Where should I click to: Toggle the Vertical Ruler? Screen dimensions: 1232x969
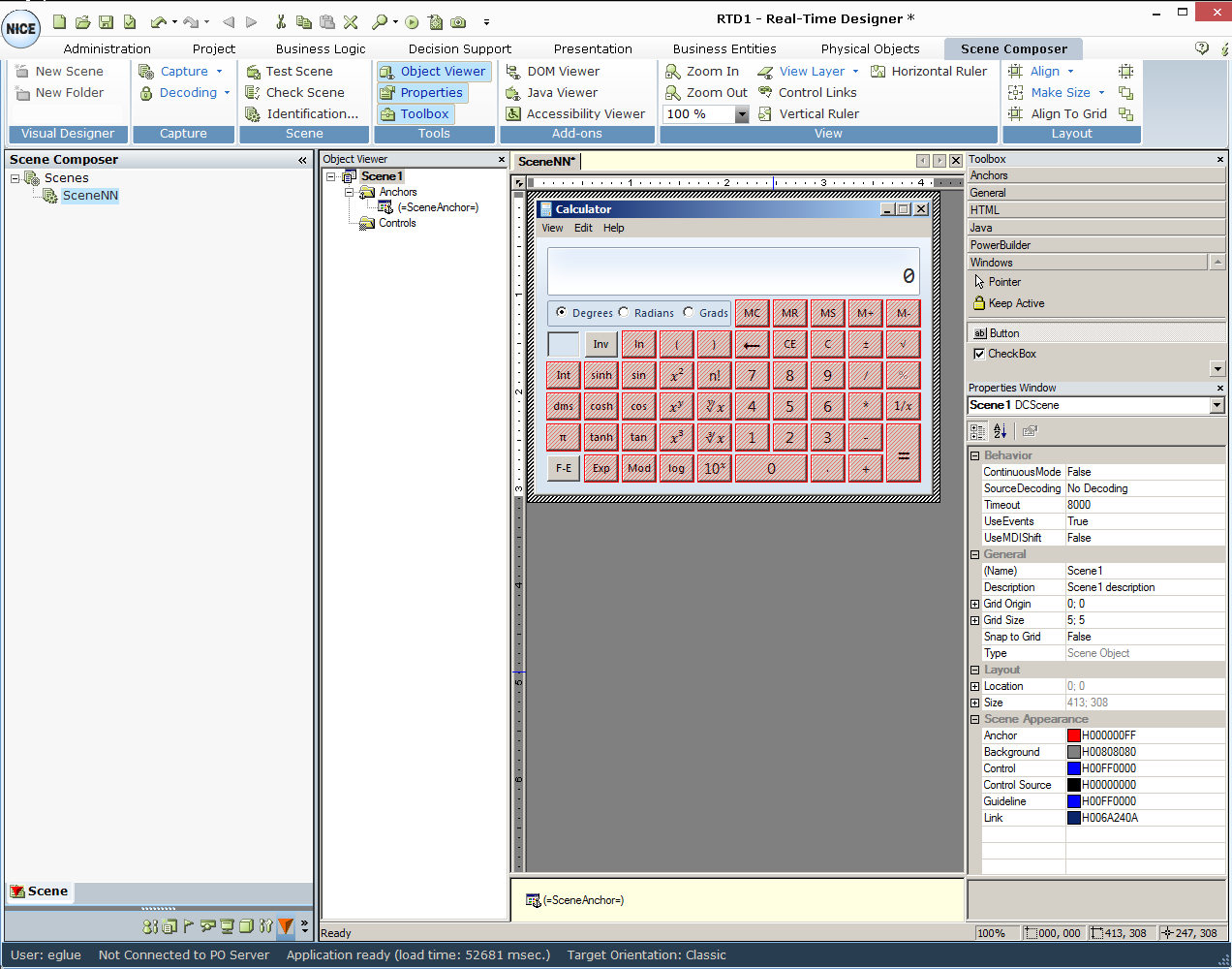tap(809, 113)
